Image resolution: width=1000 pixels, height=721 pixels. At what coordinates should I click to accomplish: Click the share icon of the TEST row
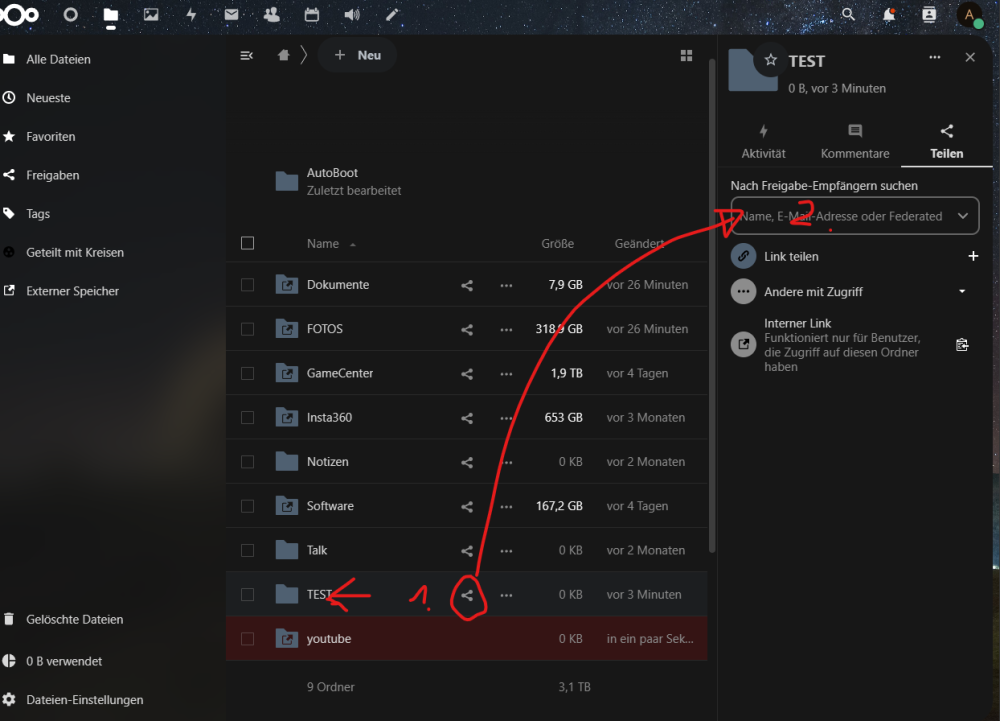(x=467, y=595)
